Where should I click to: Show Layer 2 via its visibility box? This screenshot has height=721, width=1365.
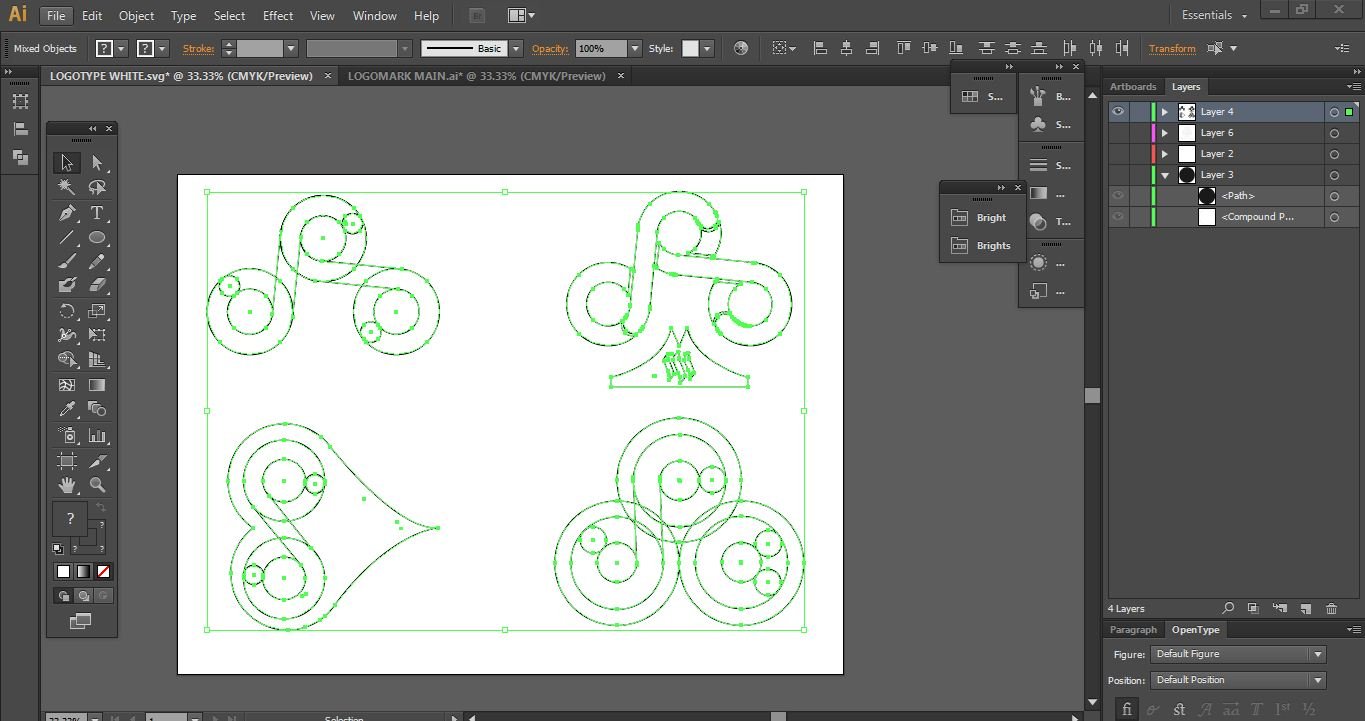pyautogui.click(x=1118, y=154)
